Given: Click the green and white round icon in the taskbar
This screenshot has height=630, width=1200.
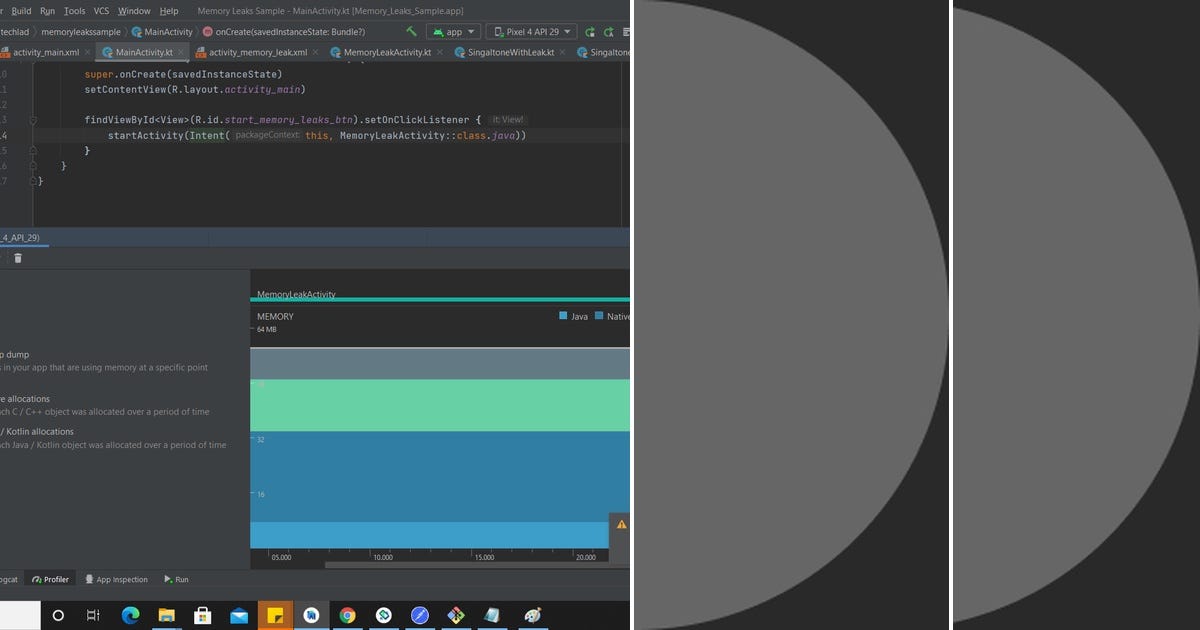Looking at the screenshot, I should coord(383,615).
